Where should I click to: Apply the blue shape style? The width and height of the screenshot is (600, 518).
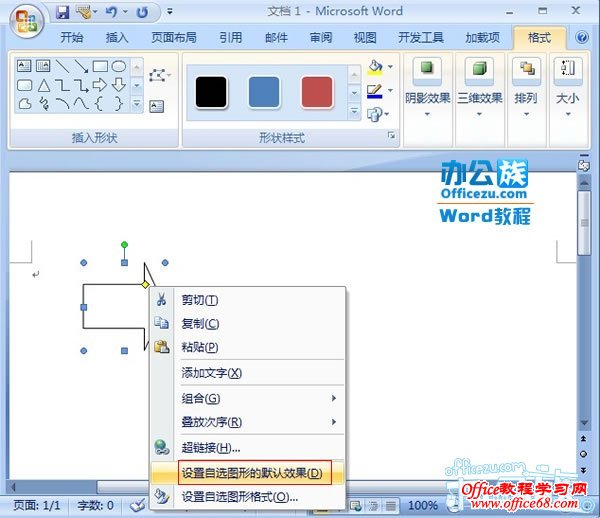click(x=264, y=92)
